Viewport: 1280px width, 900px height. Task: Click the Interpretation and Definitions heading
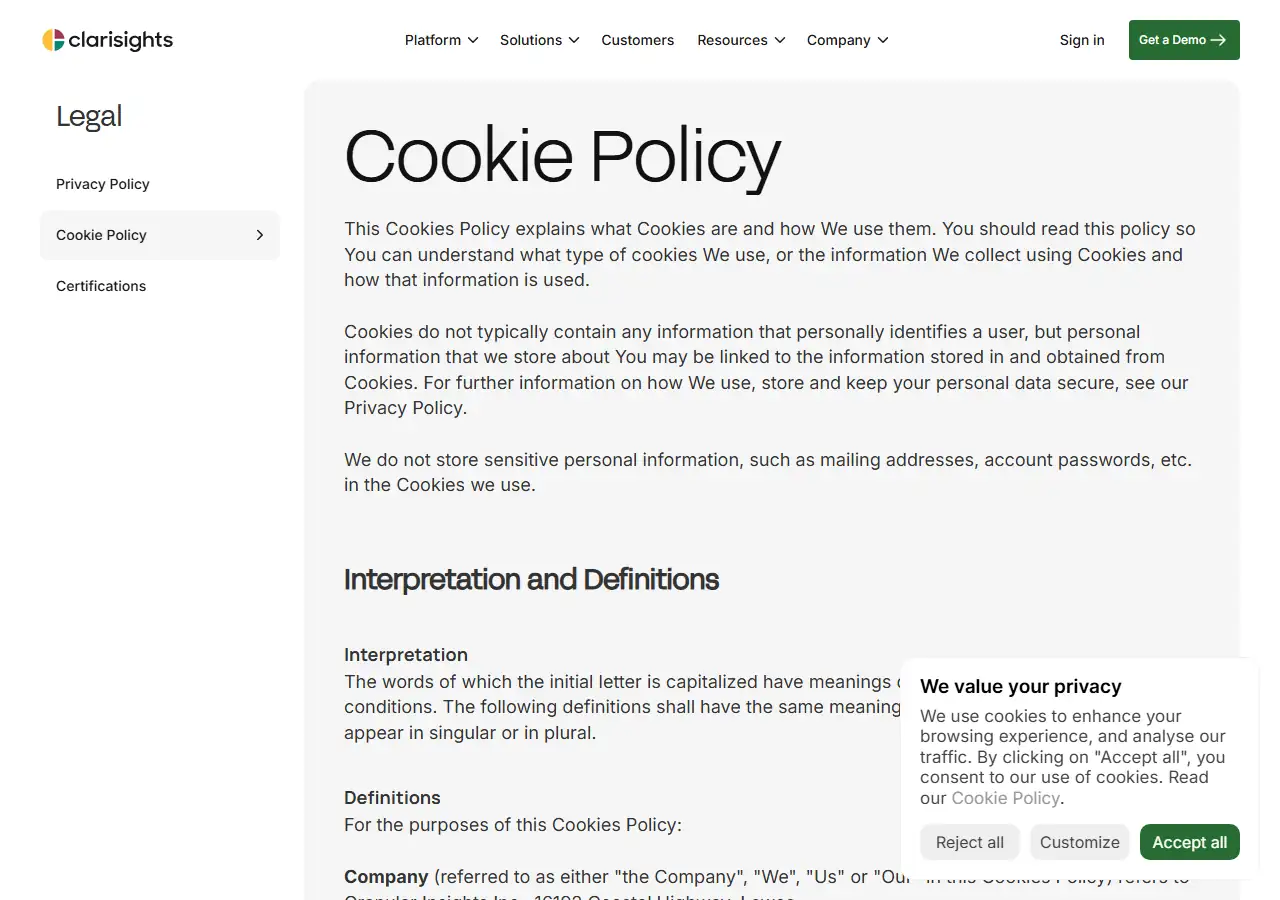(531, 579)
